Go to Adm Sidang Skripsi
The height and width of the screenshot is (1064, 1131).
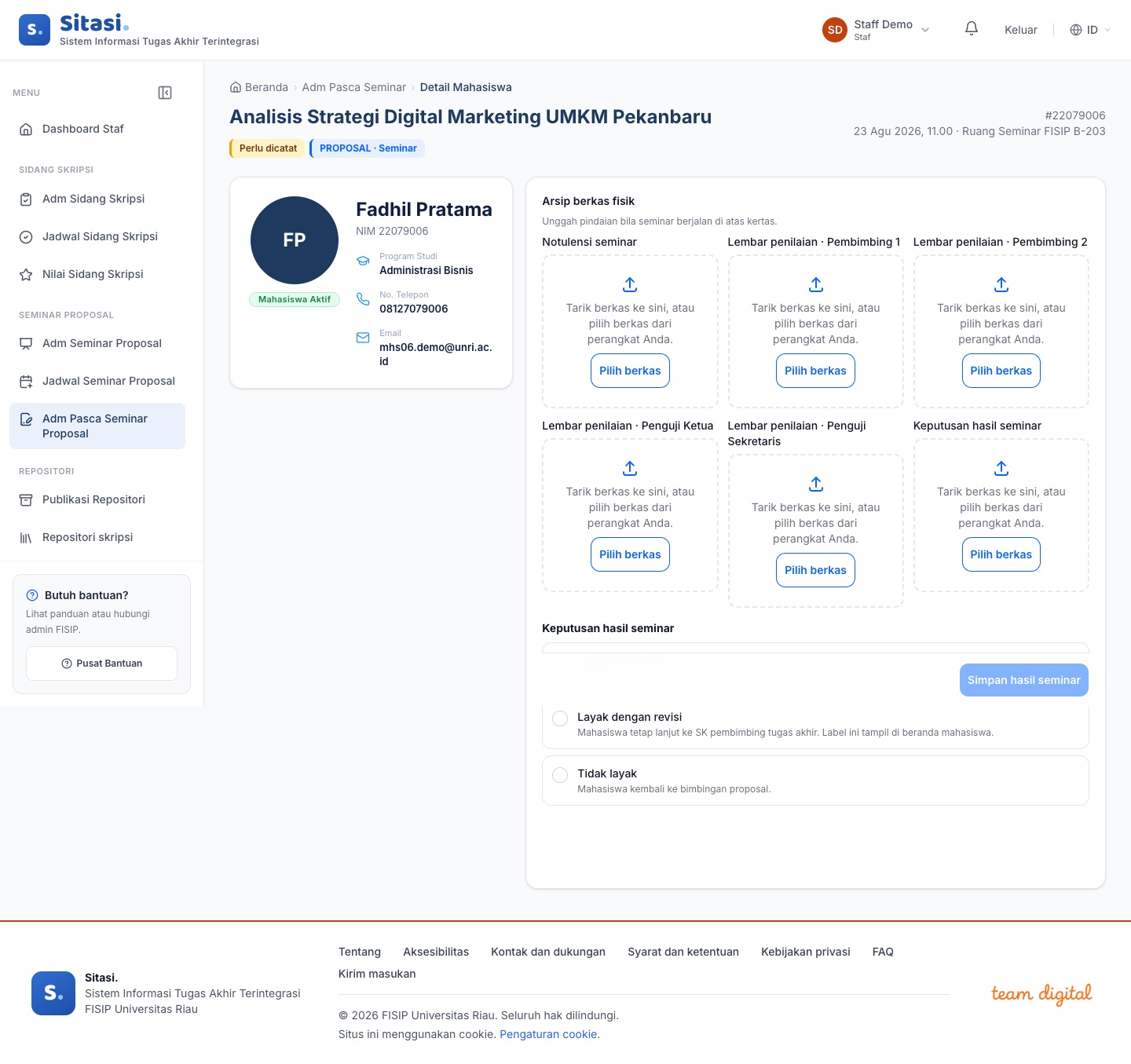[x=97, y=199]
